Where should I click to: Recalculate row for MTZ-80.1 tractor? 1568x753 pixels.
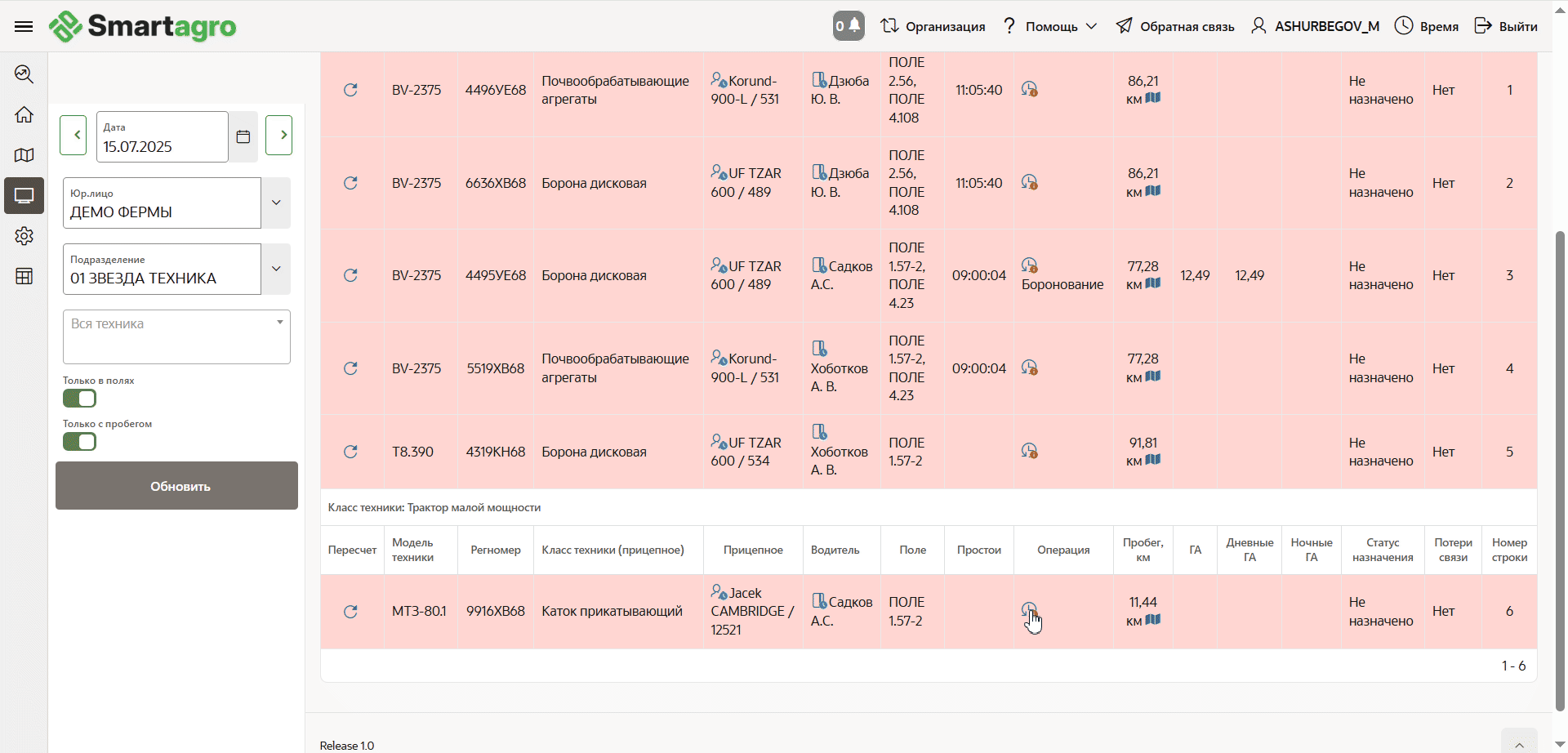tap(350, 612)
